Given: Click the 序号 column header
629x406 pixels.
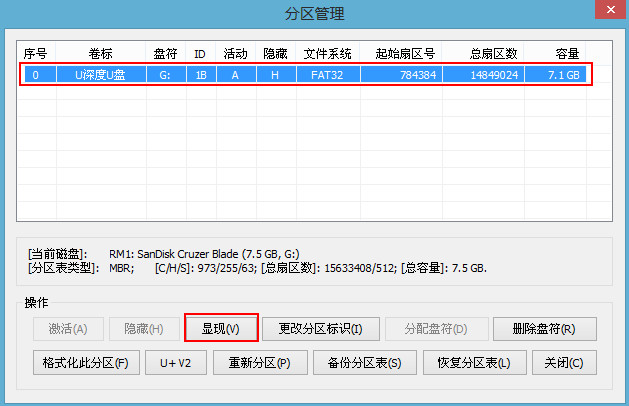Looking at the screenshot, I should click(x=36, y=53).
